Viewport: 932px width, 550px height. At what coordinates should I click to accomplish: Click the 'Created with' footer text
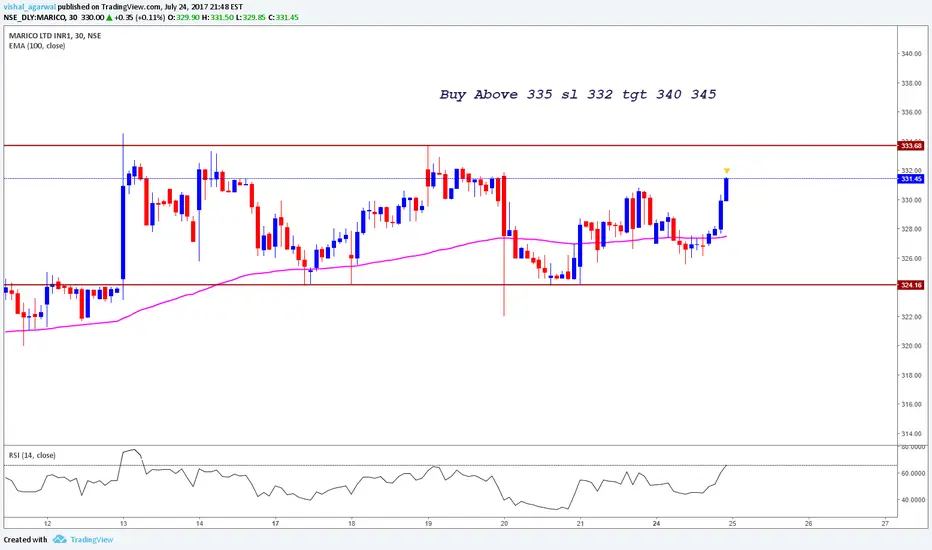pyautogui.click(x=25, y=540)
